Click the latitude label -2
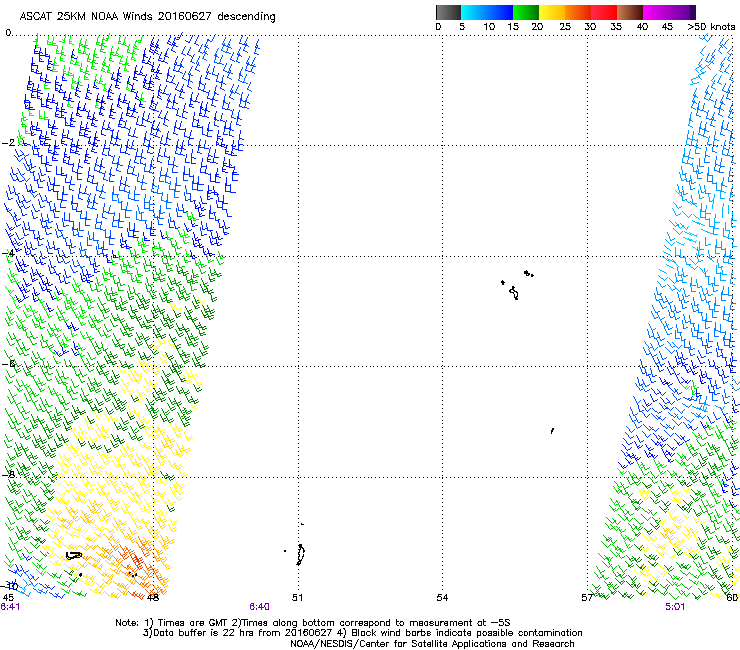Screen dimensions: 740x650 [x=8, y=143]
